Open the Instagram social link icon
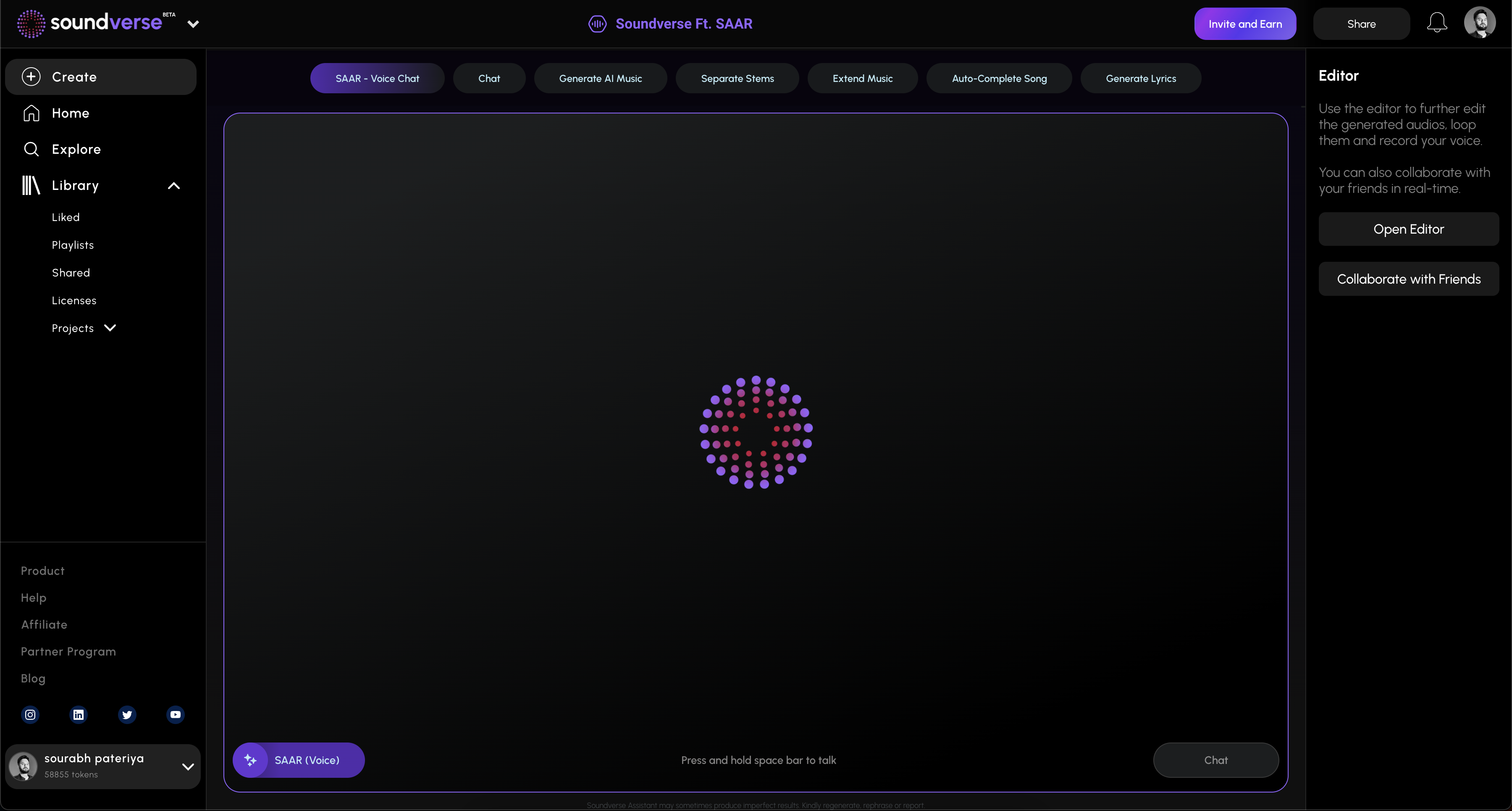The width and height of the screenshot is (1512, 811). point(31,715)
